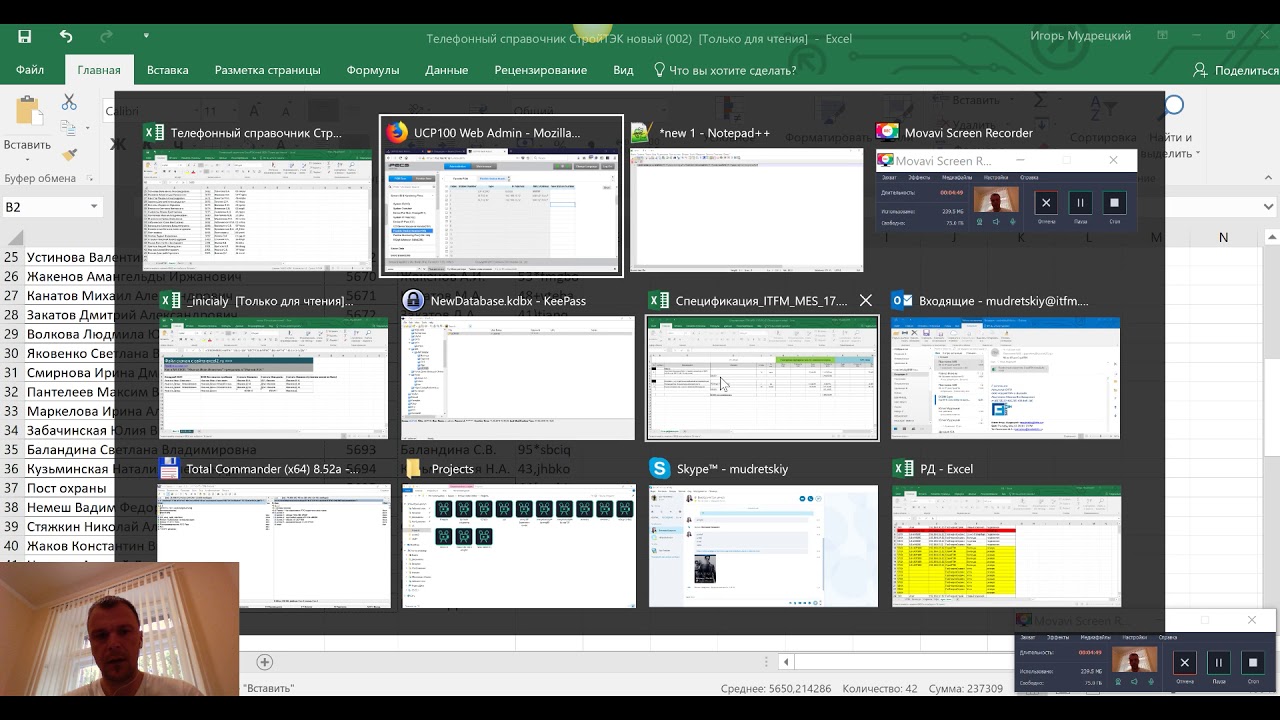Open the Рецензирование tab
The height and width of the screenshot is (720, 1280).
click(540, 70)
